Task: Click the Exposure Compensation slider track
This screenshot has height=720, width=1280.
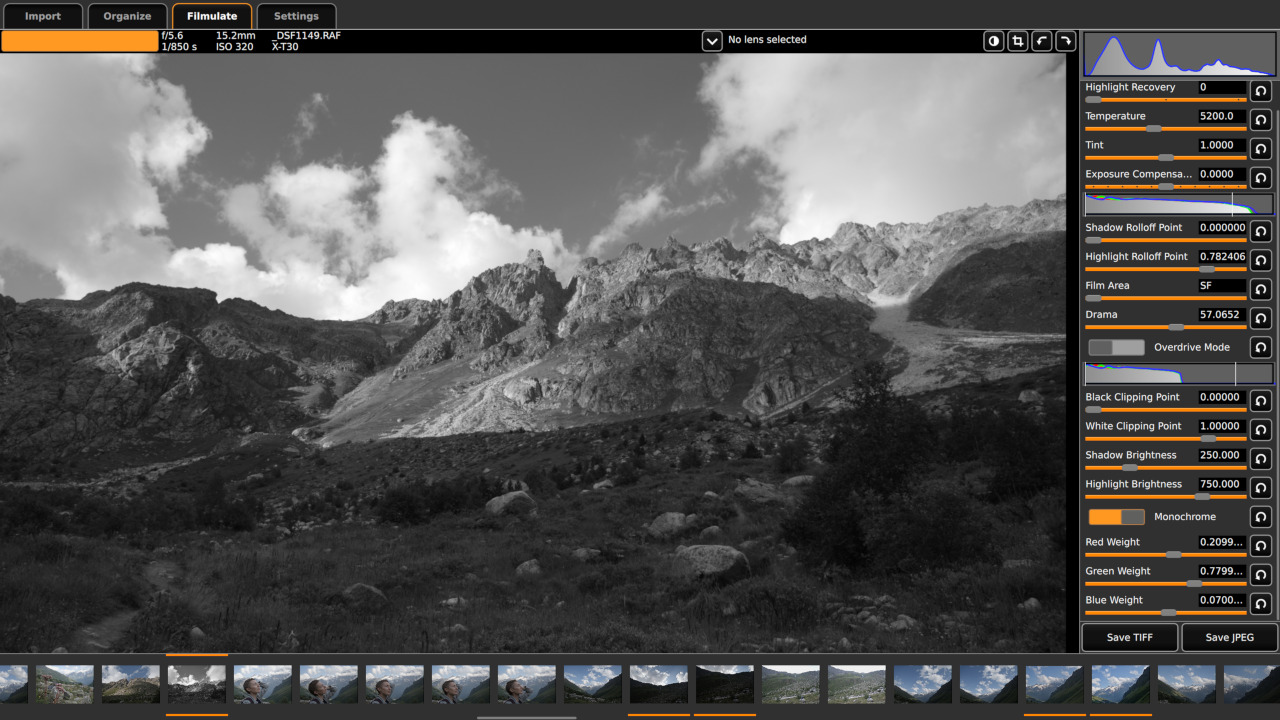Action: pos(1166,187)
